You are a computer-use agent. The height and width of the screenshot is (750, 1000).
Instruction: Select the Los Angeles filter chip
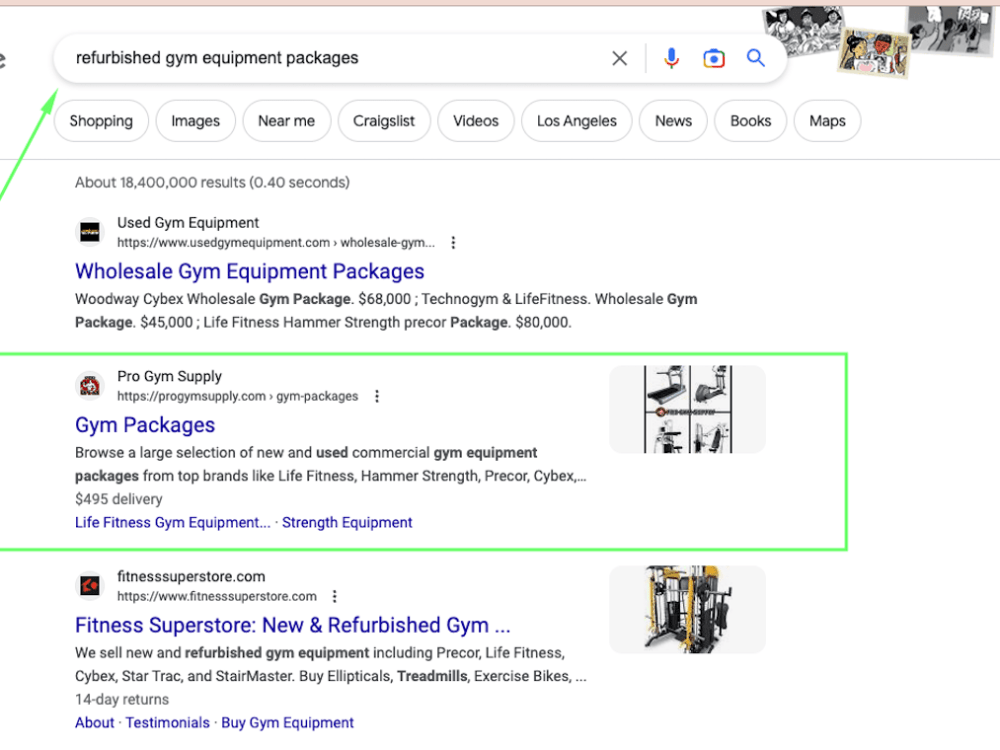coord(577,121)
